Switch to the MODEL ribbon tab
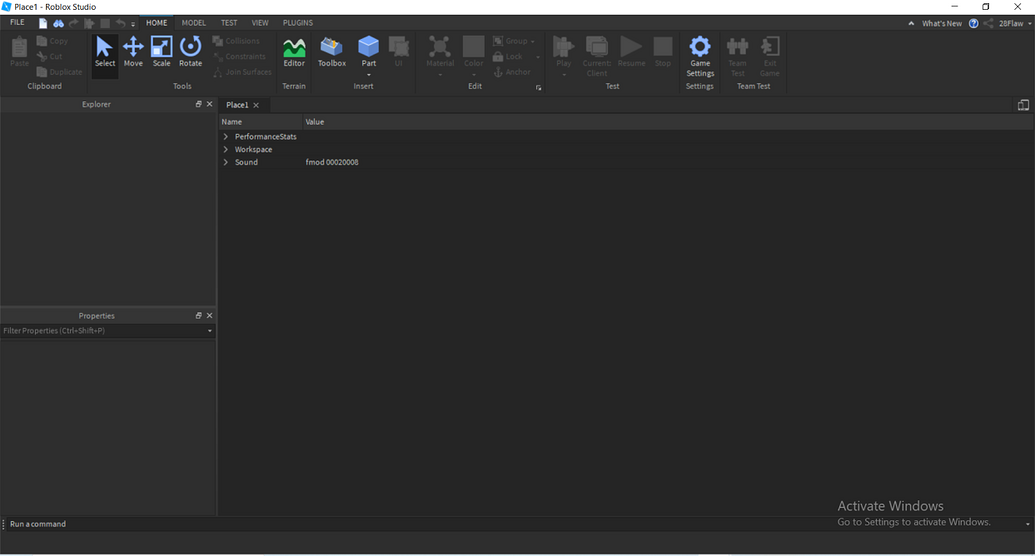The height and width of the screenshot is (556, 1035). (193, 22)
